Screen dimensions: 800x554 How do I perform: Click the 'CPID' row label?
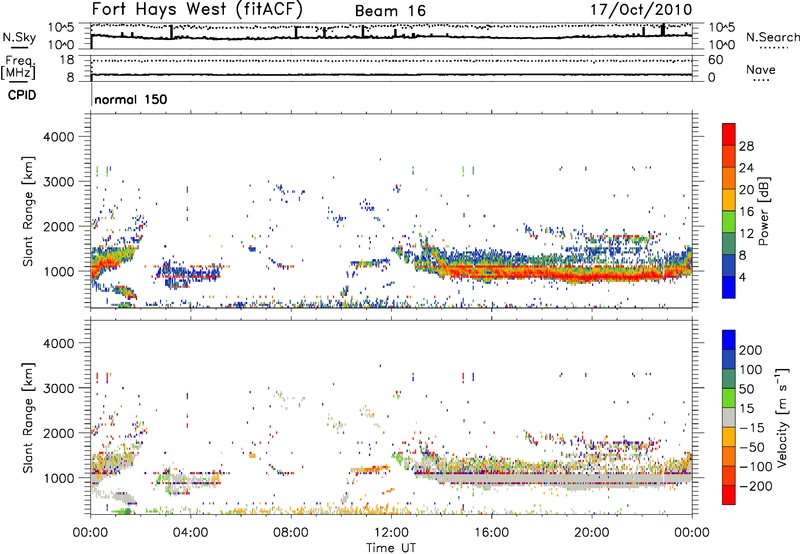(22, 95)
